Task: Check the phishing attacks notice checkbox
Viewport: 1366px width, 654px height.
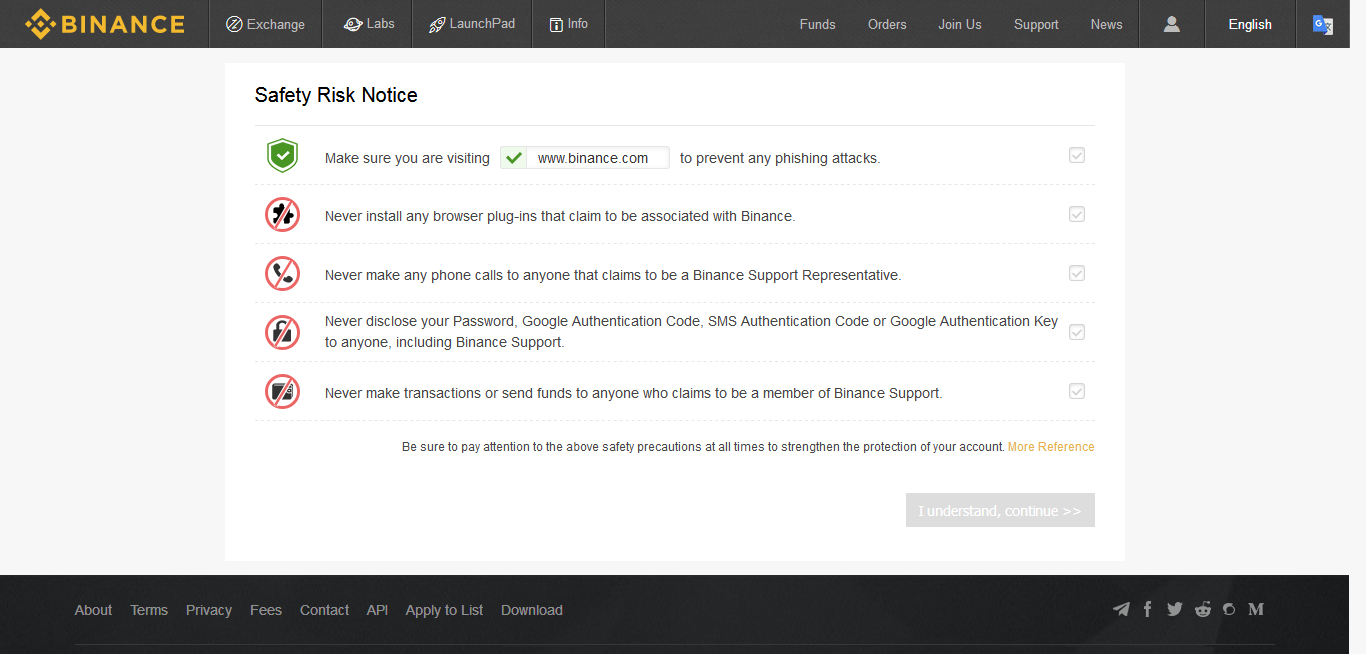Action: (1077, 155)
